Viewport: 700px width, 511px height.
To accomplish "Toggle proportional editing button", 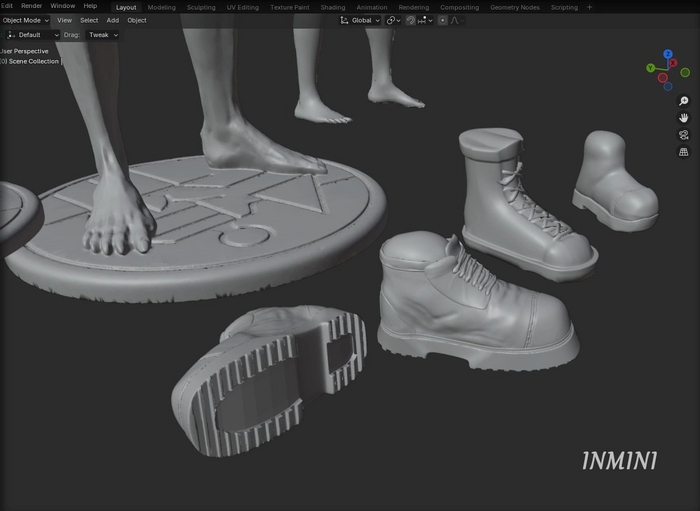I will coord(442,20).
